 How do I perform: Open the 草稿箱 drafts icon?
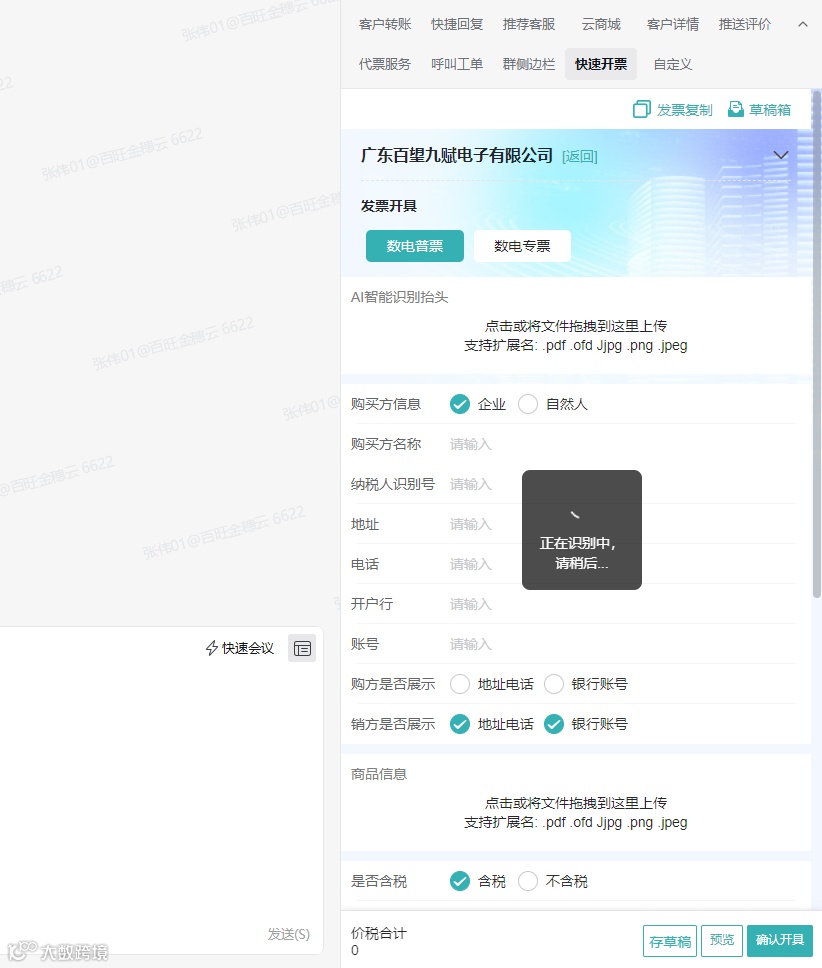(x=735, y=109)
